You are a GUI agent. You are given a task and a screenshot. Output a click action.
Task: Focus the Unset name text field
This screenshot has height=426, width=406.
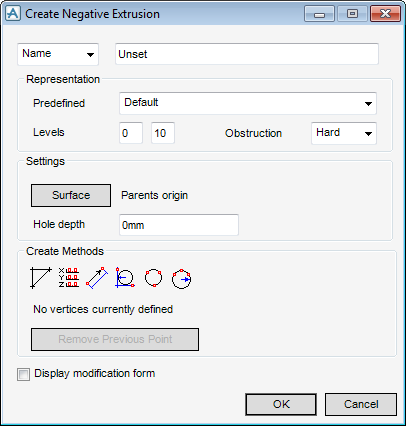click(x=247, y=54)
